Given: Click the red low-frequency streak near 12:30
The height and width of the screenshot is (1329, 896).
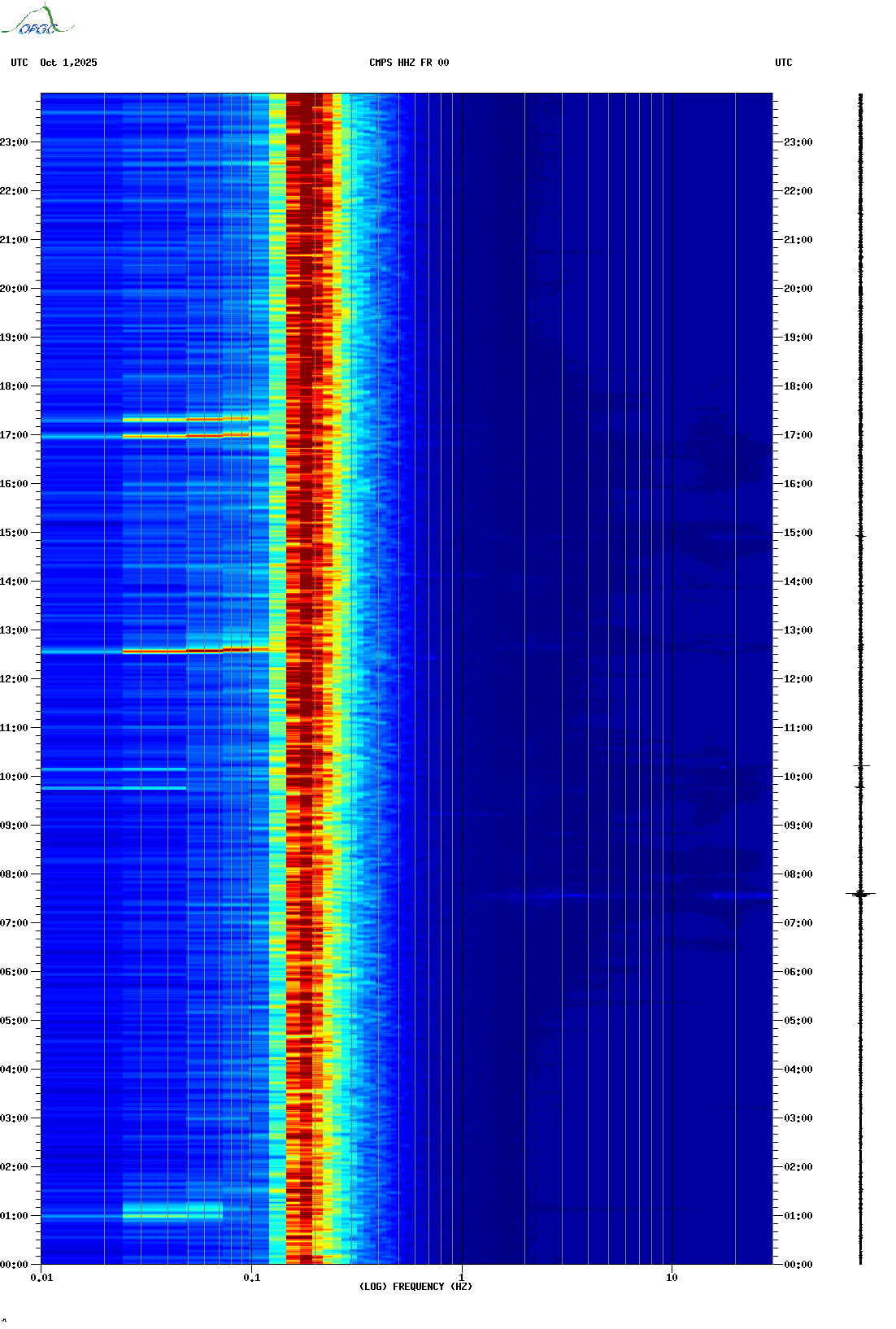Looking at the screenshot, I should click(x=195, y=651).
